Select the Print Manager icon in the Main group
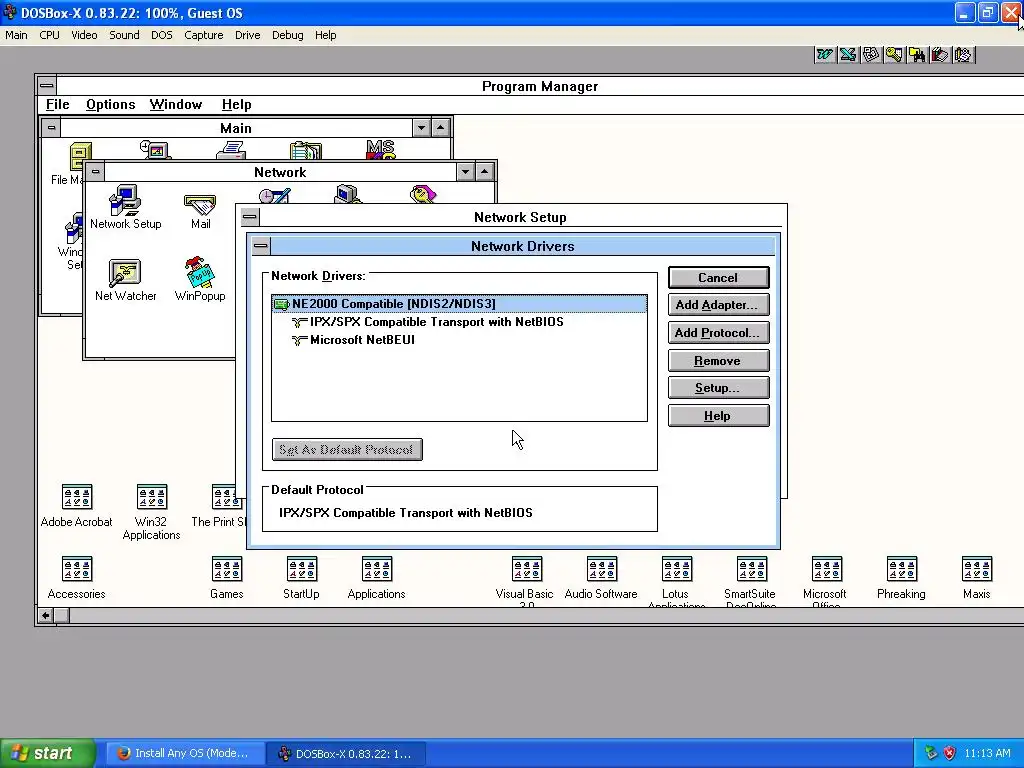This screenshot has width=1024, height=768. (231, 150)
